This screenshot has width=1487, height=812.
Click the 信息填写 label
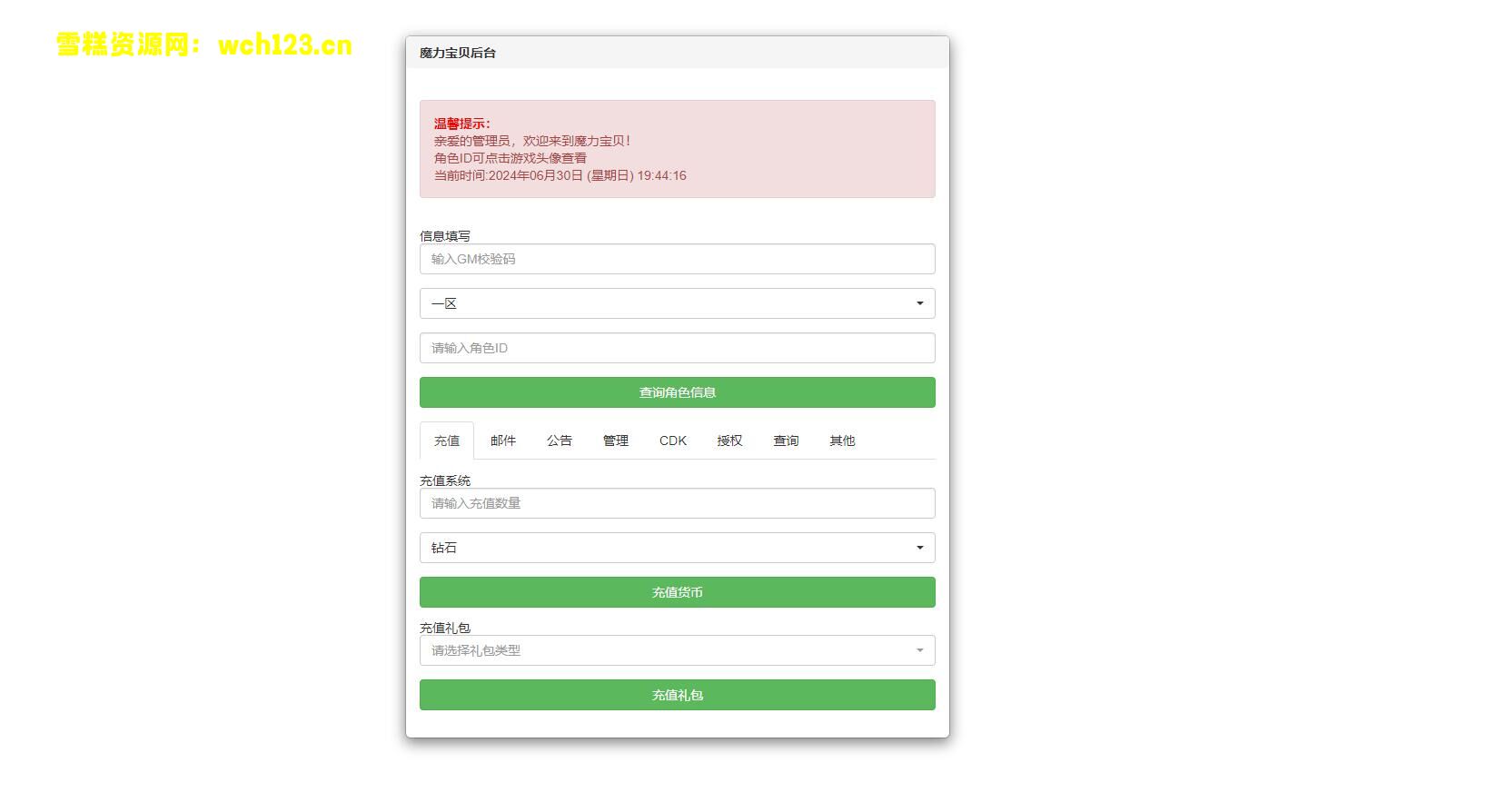(x=445, y=235)
